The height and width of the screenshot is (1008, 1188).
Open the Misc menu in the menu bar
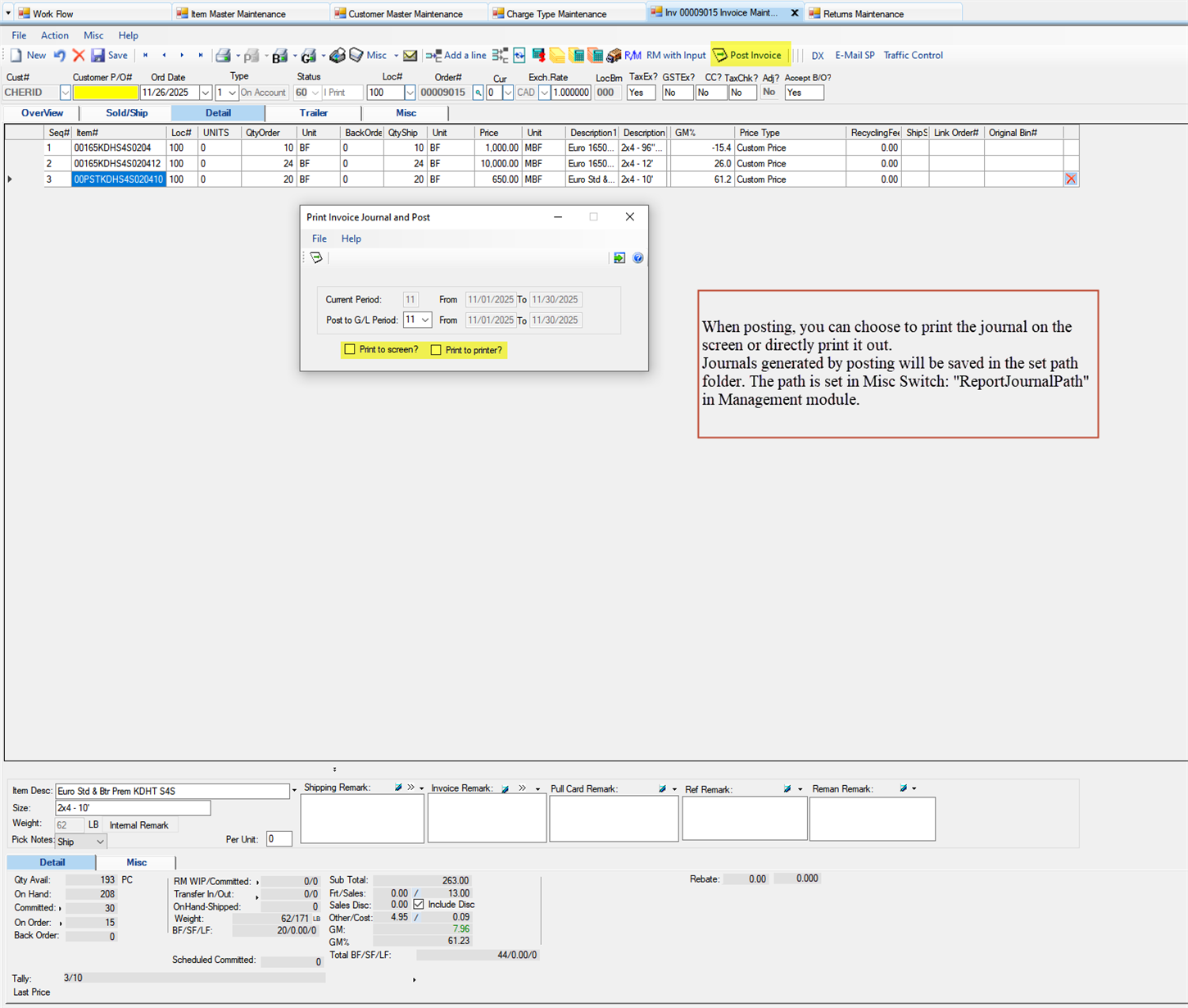[x=93, y=35]
